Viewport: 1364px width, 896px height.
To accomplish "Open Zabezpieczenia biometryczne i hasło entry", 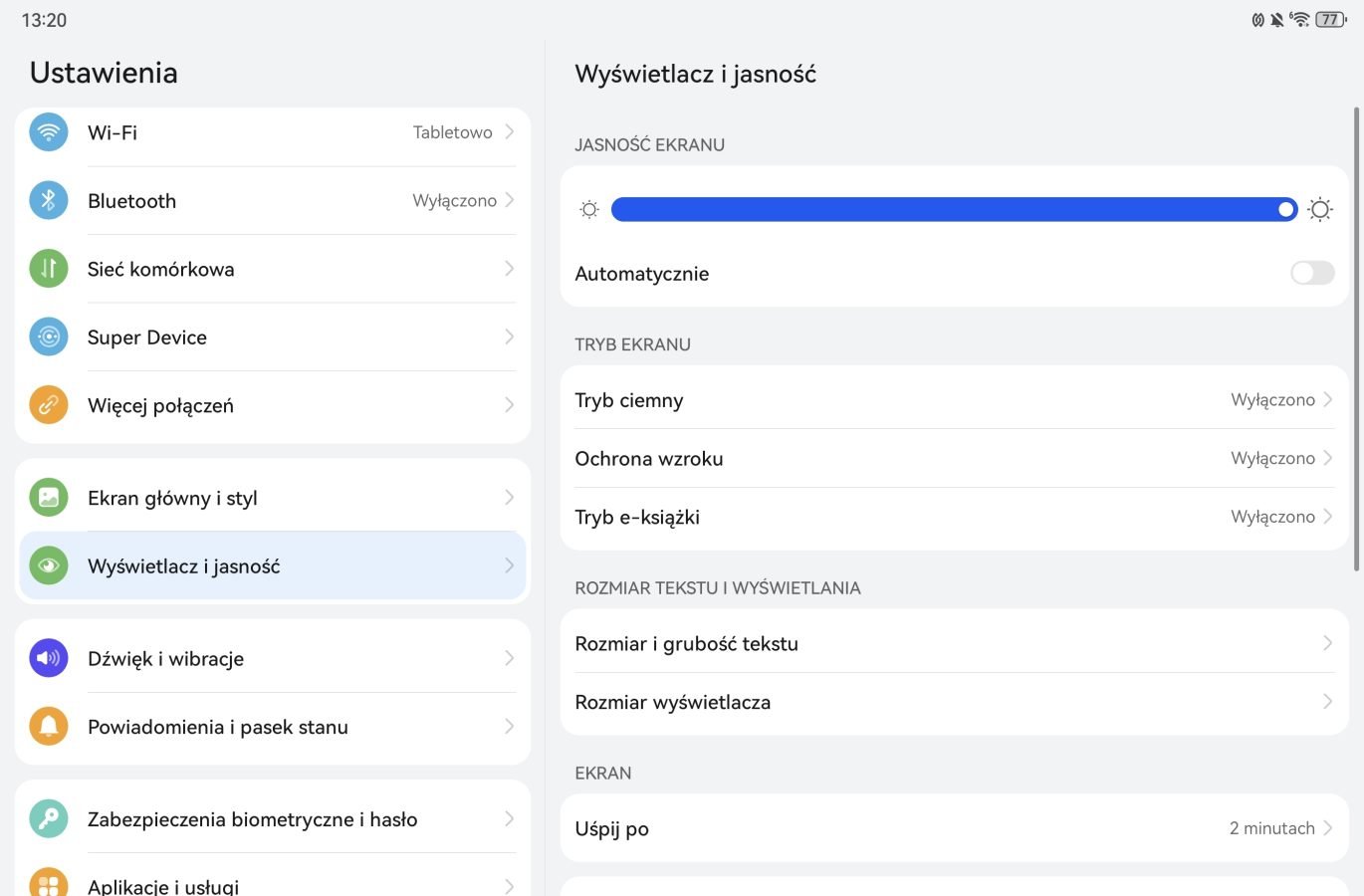I will pyautogui.click(x=273, y=819).
